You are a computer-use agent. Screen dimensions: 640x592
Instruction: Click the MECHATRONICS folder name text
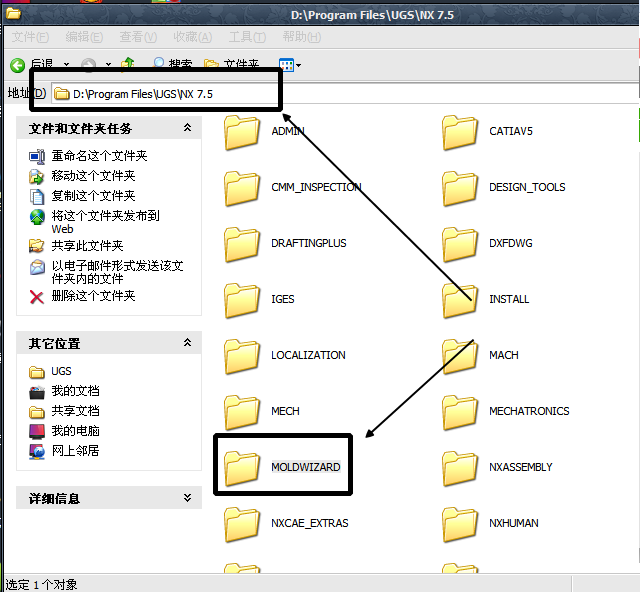(529, 411)
